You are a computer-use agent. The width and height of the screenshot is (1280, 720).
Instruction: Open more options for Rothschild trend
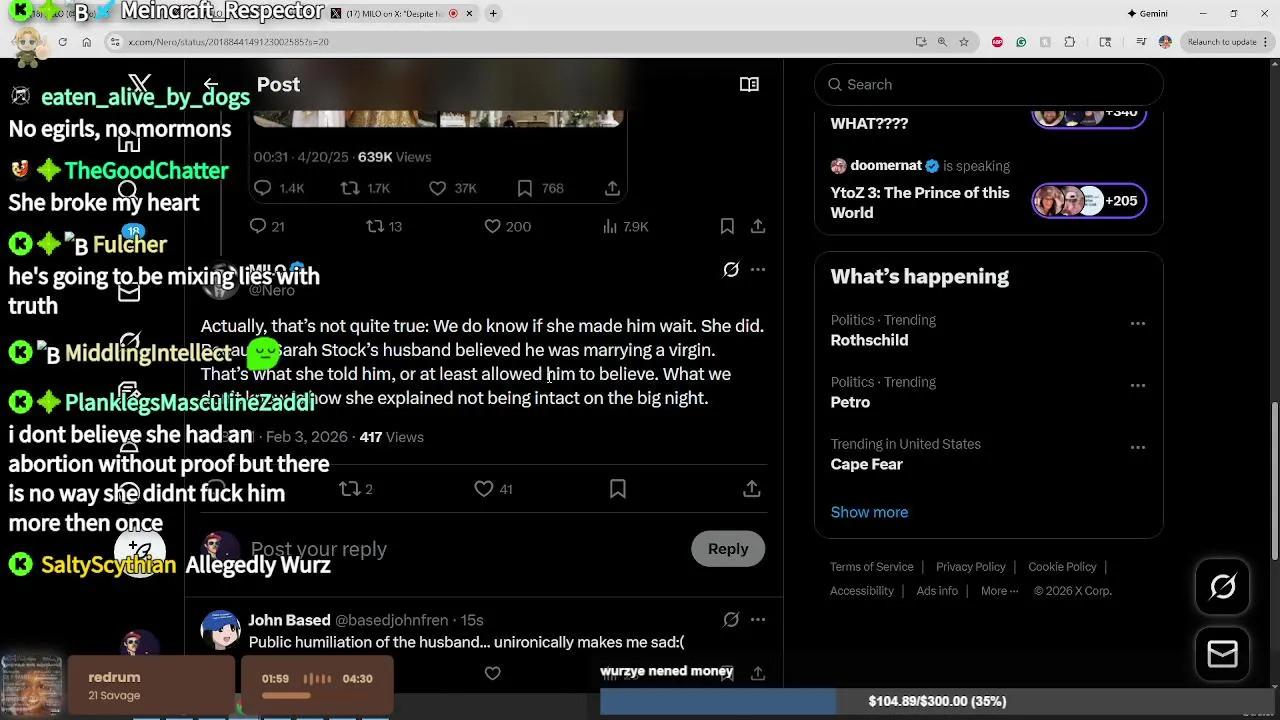tap(1138, 324)
